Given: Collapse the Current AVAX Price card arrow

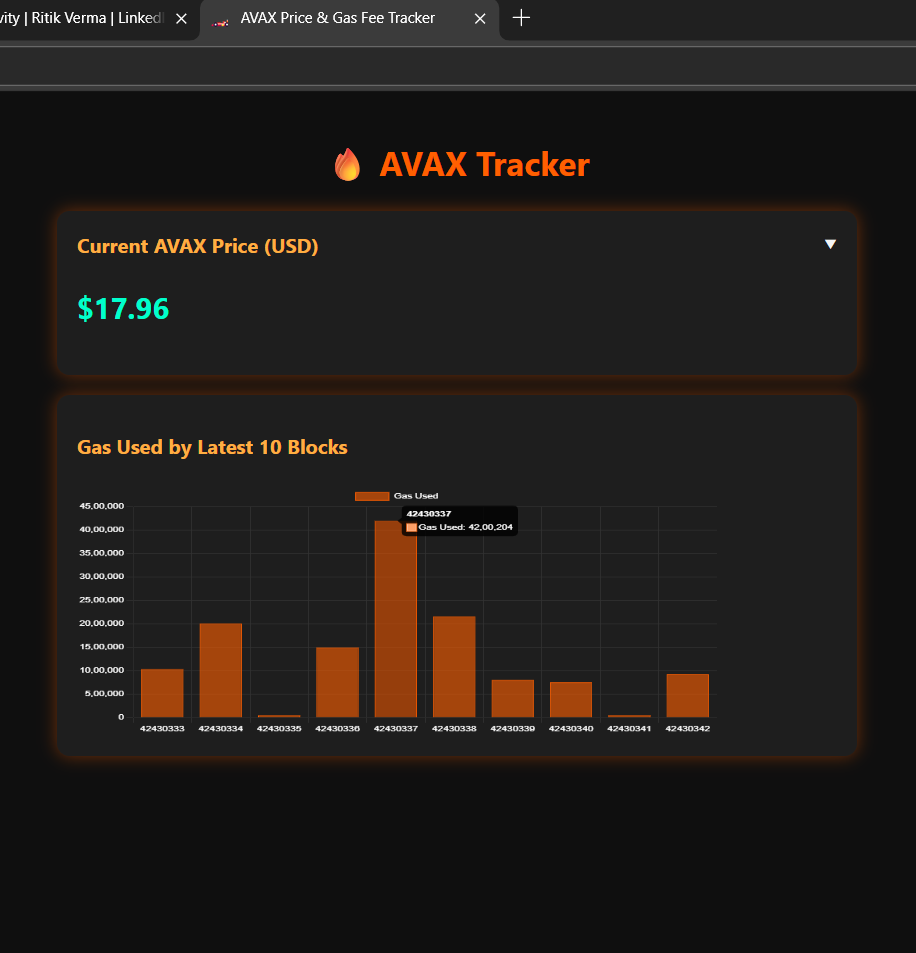Looking at the screenshot, I should click(830, 245).
